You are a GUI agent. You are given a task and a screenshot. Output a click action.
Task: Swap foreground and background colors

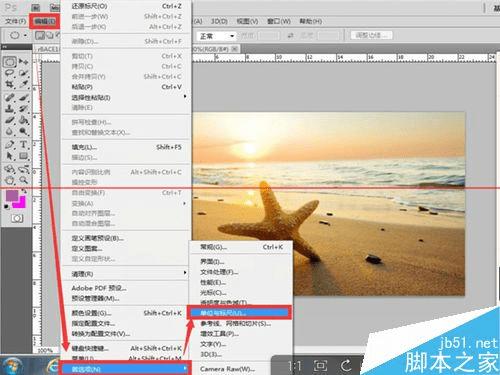24,191
